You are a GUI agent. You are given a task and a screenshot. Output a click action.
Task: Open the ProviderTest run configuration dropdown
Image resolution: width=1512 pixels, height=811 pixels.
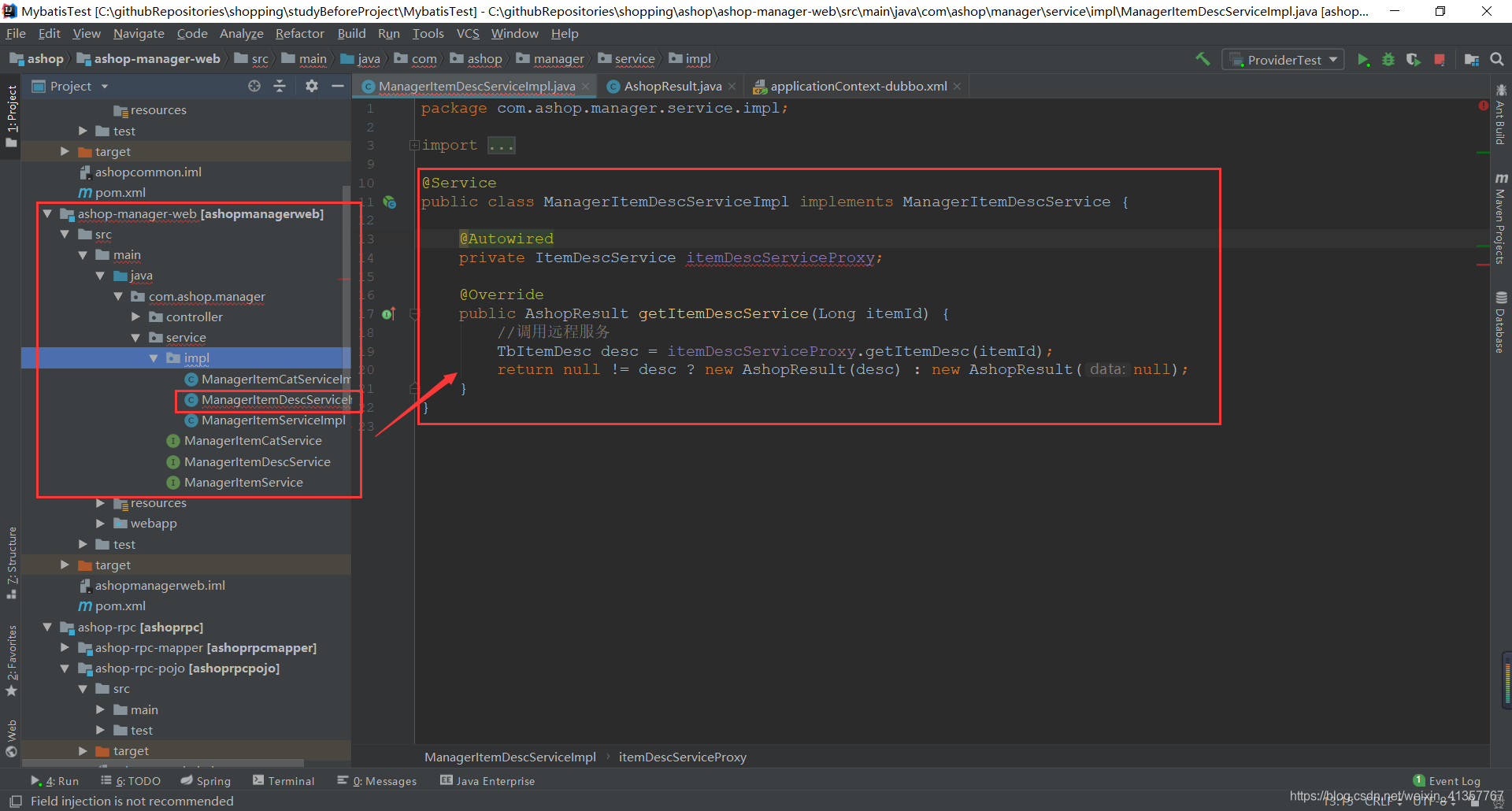[x=1283, y=60]
